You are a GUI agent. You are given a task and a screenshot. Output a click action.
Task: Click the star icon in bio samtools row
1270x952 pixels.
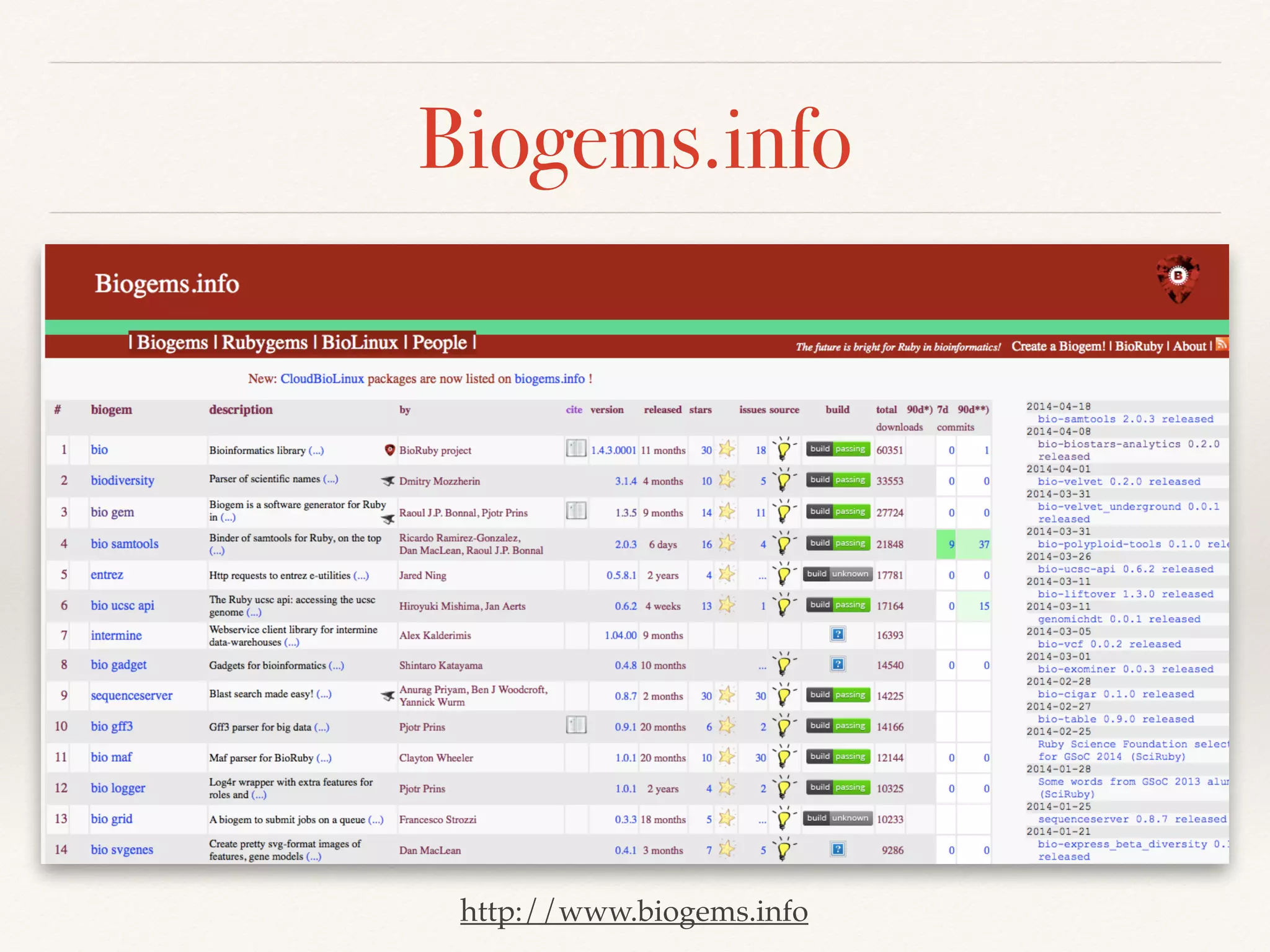click(x=727, y=543)
